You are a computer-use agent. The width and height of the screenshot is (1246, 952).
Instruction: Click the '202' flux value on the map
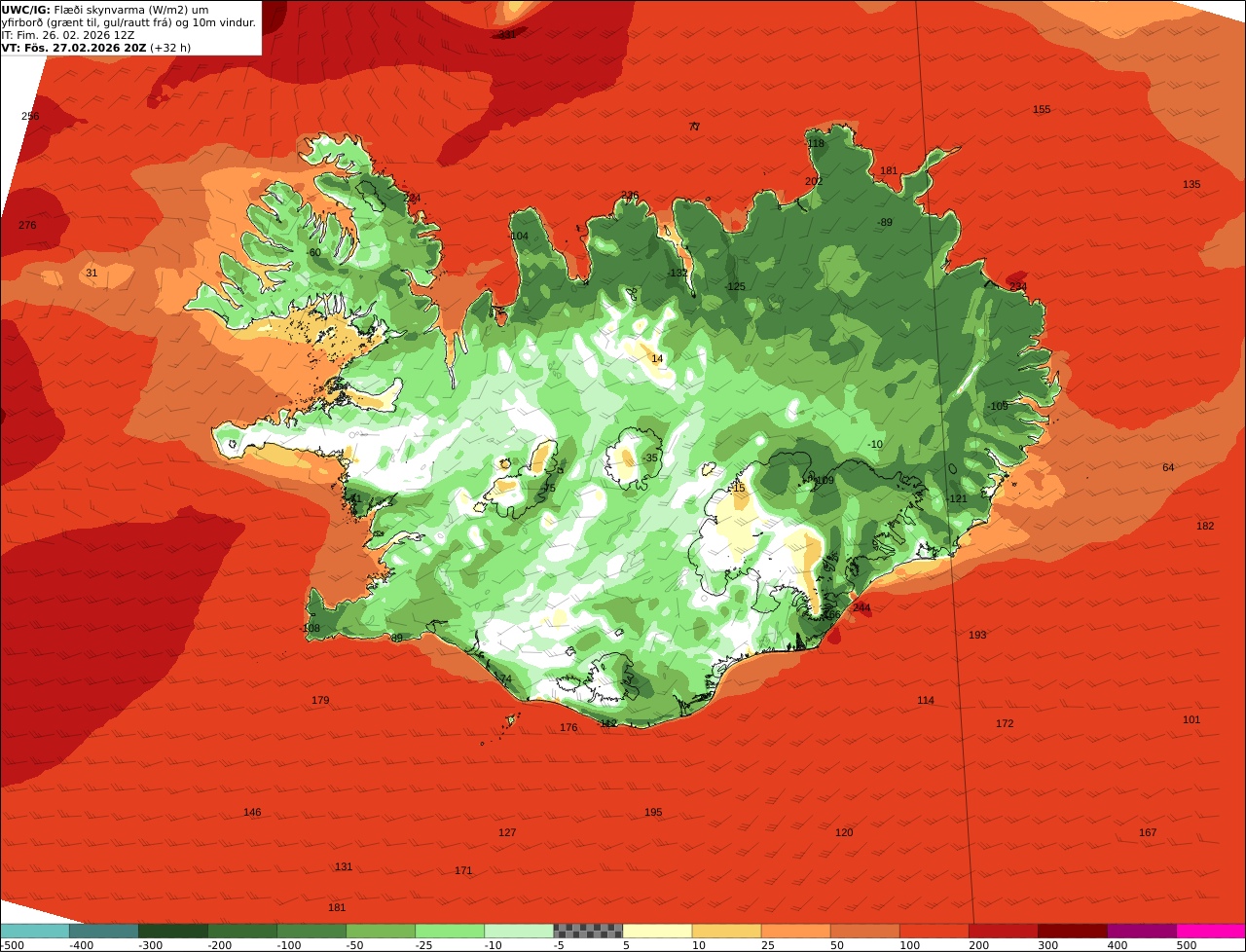tap(814, 181)
